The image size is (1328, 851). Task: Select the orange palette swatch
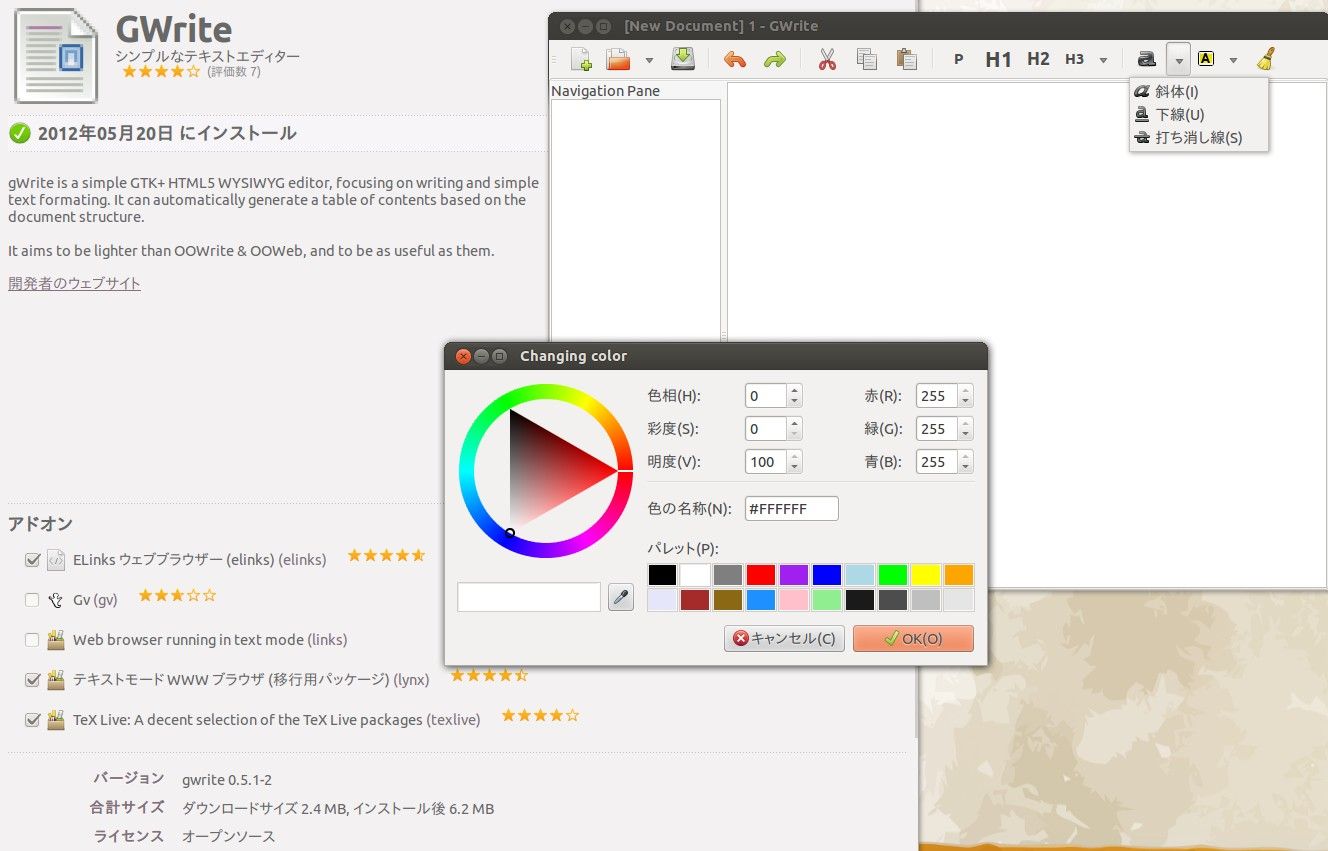959,575
